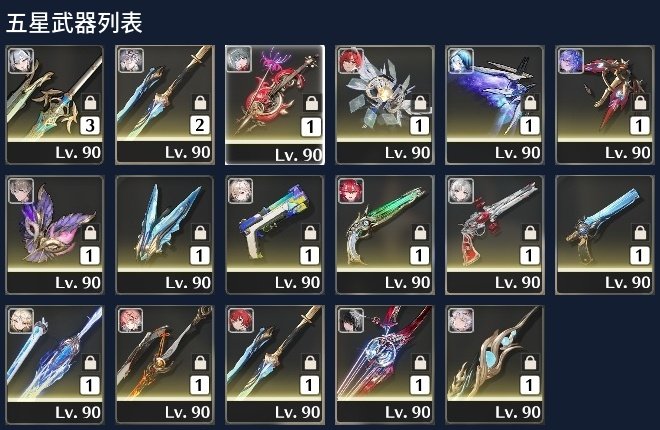The height and width of the screenshot is (430, 660).
Task: Open the crystal flower rectifier weapon card
Action: (x=385, y=105)
